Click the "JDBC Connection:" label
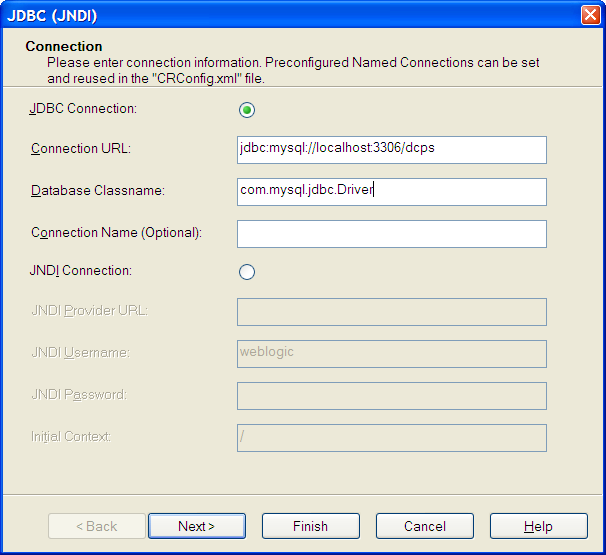Image resolution: width=606 pixels, height=555 pixels. pos(83,109)
